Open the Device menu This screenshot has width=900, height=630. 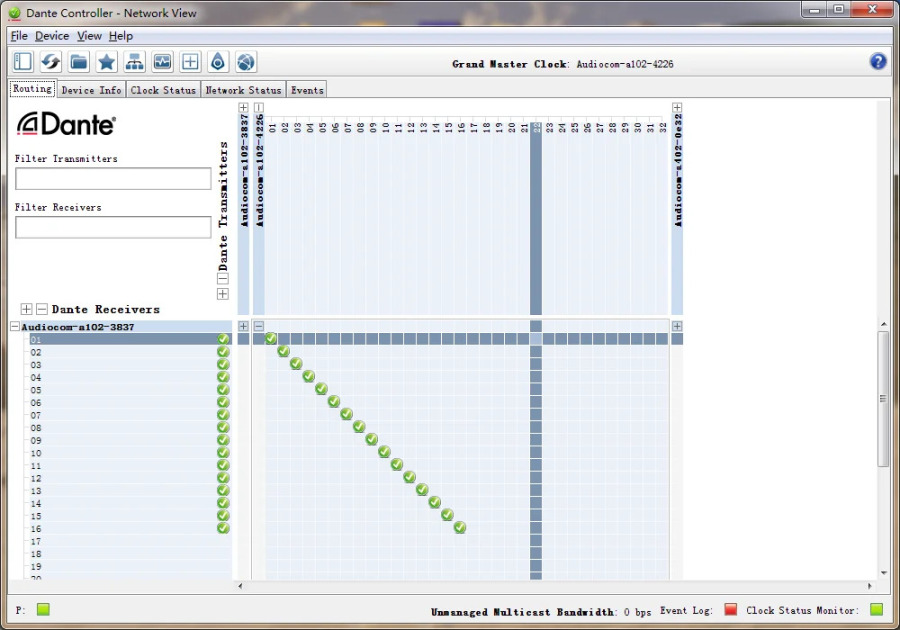(52, 36)
